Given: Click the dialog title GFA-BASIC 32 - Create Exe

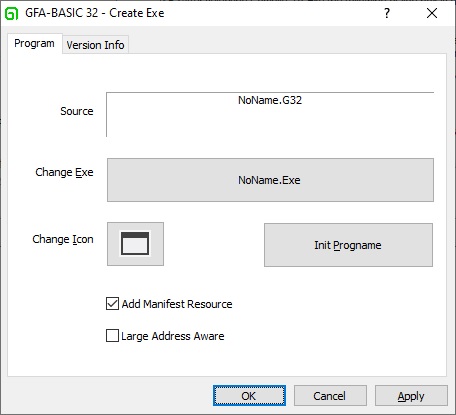Looking at the screenshot, I should click(x=95, y=13).
